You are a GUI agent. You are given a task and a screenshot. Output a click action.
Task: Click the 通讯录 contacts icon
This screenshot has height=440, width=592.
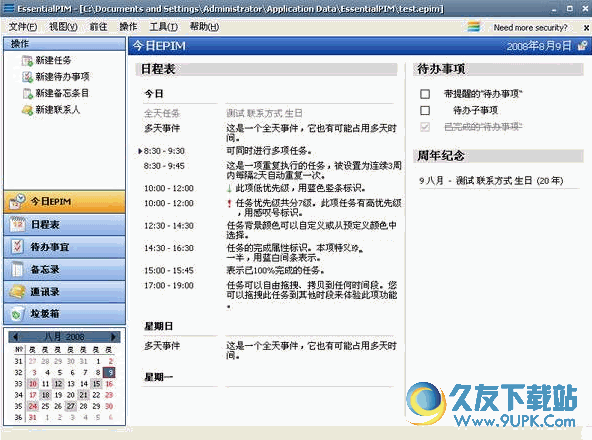[17, 291]
